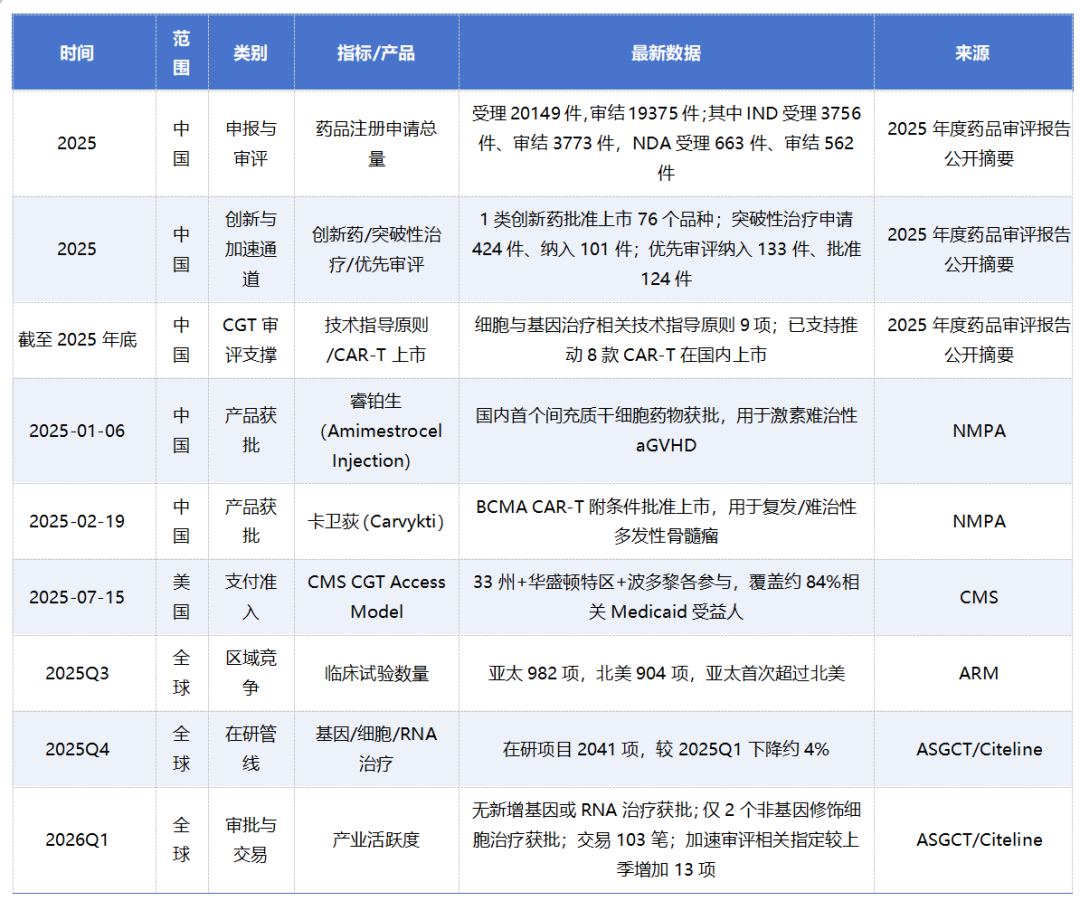Click data cell about 无新增基因或 RNA 治疗获批
The width and height of the screenshot is (1080, 901).
666,840
